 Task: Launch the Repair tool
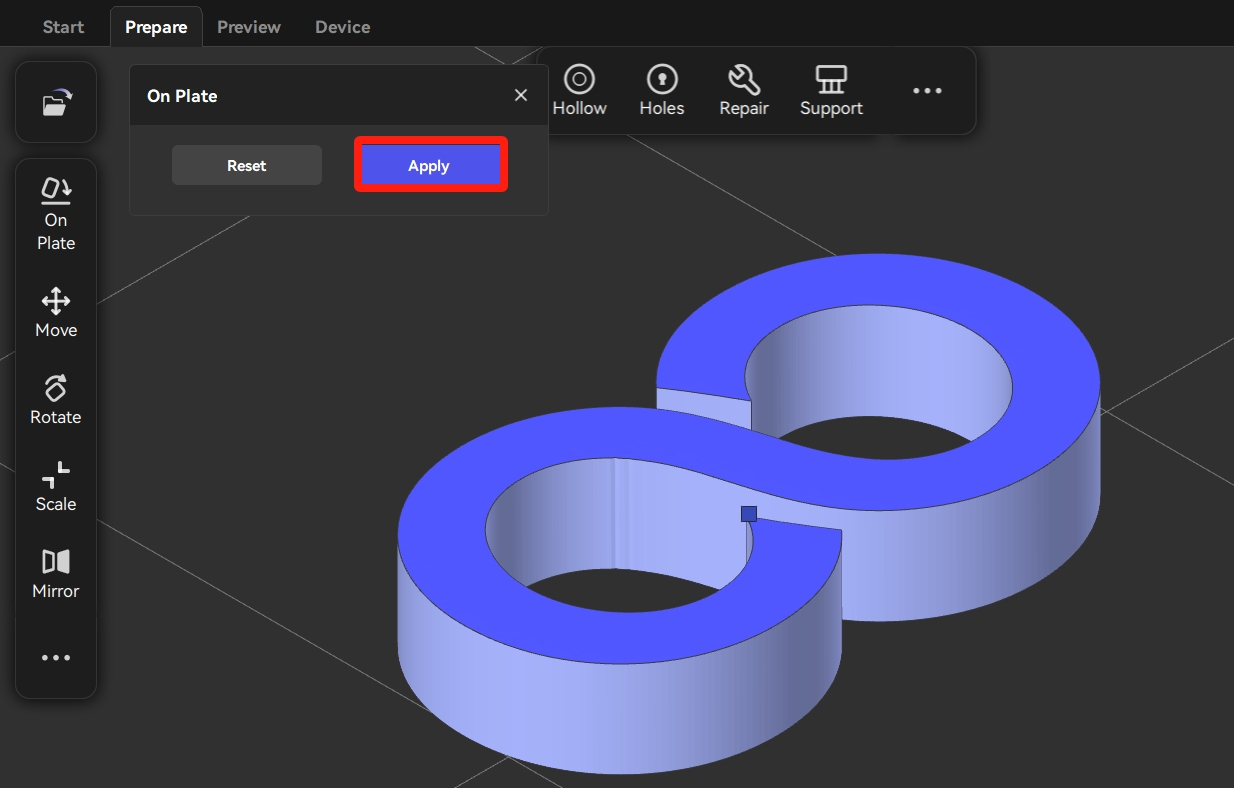coord(743,91)
